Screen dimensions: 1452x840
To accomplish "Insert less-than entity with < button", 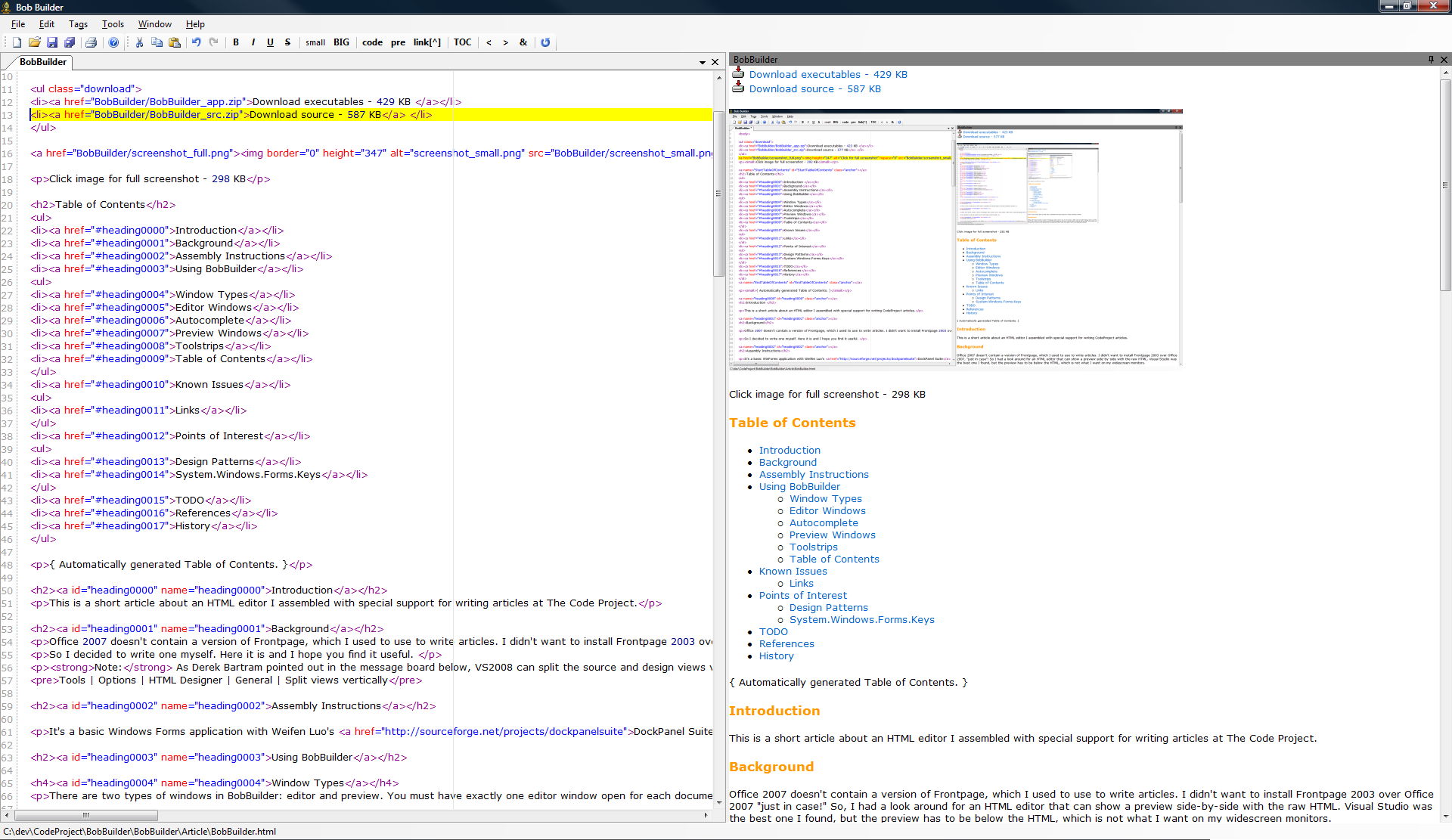I will [489, 42].
